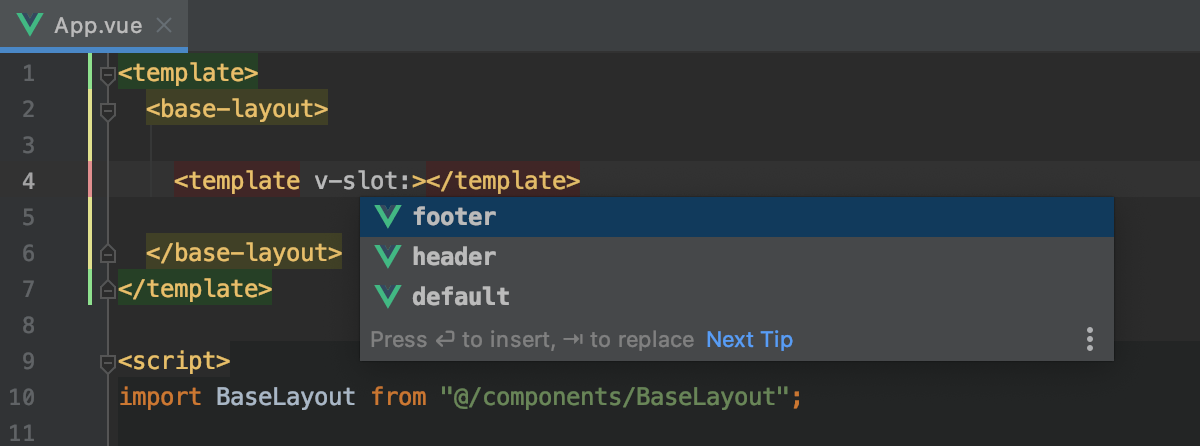The width and height of the screenshot is (1200, 446).
Task: Collapse the opening template block on line 1
Action: pos(108,73)
